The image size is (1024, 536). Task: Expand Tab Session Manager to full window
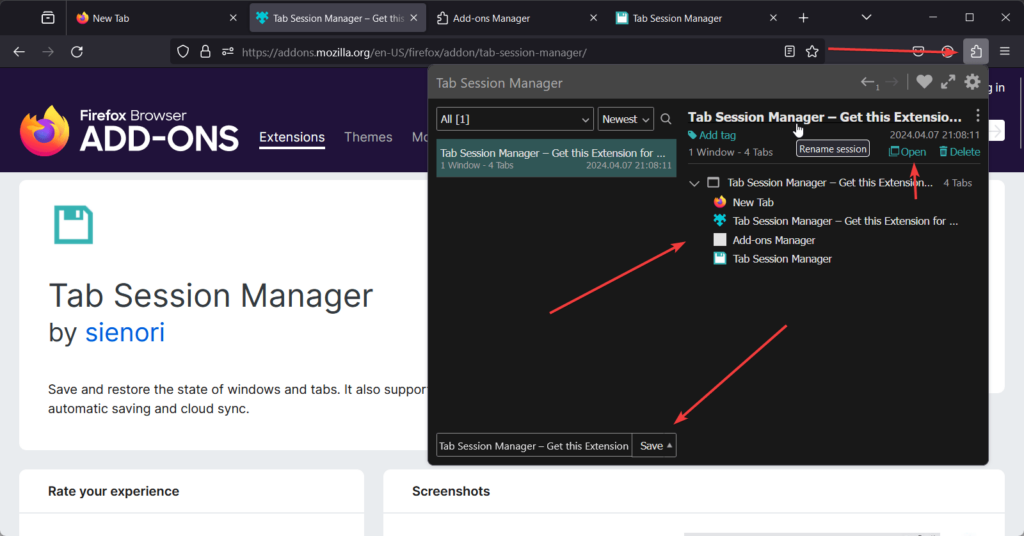click(948, 82)
